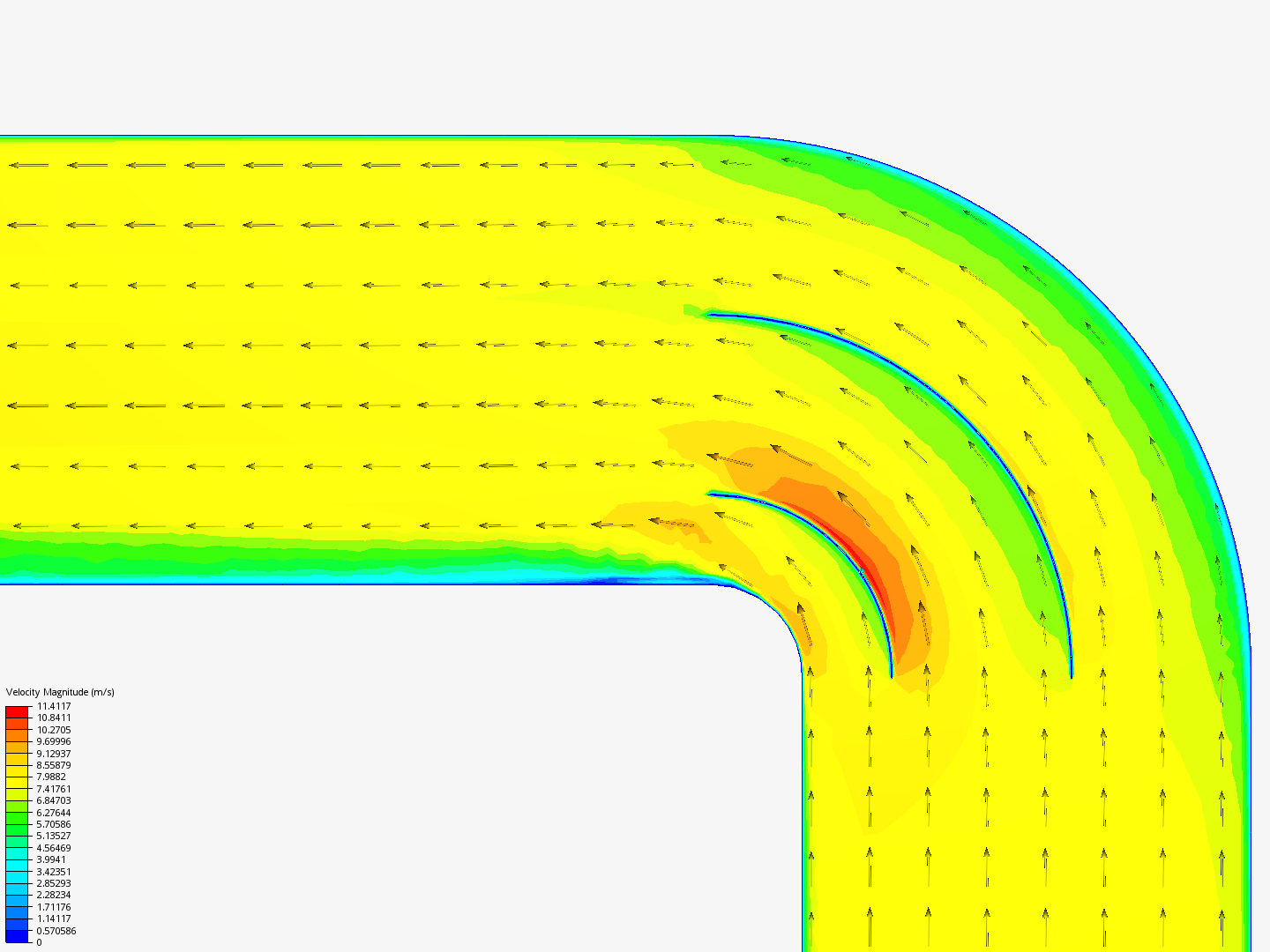Select the 1.71176 legend value

point(54,907)
